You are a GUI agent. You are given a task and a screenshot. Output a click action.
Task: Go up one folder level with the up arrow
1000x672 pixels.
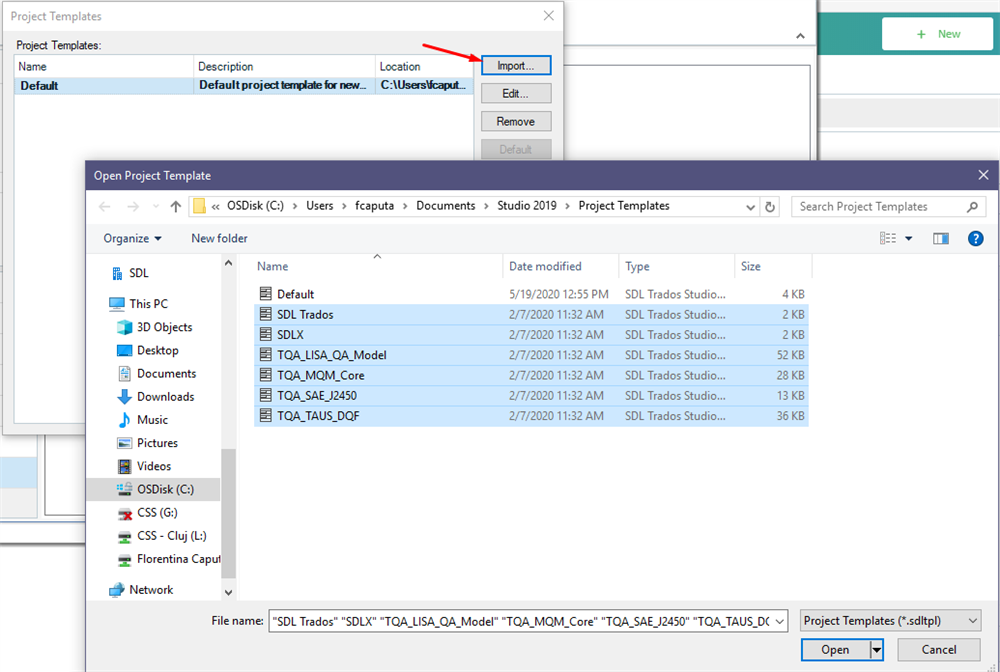[175, 206]
